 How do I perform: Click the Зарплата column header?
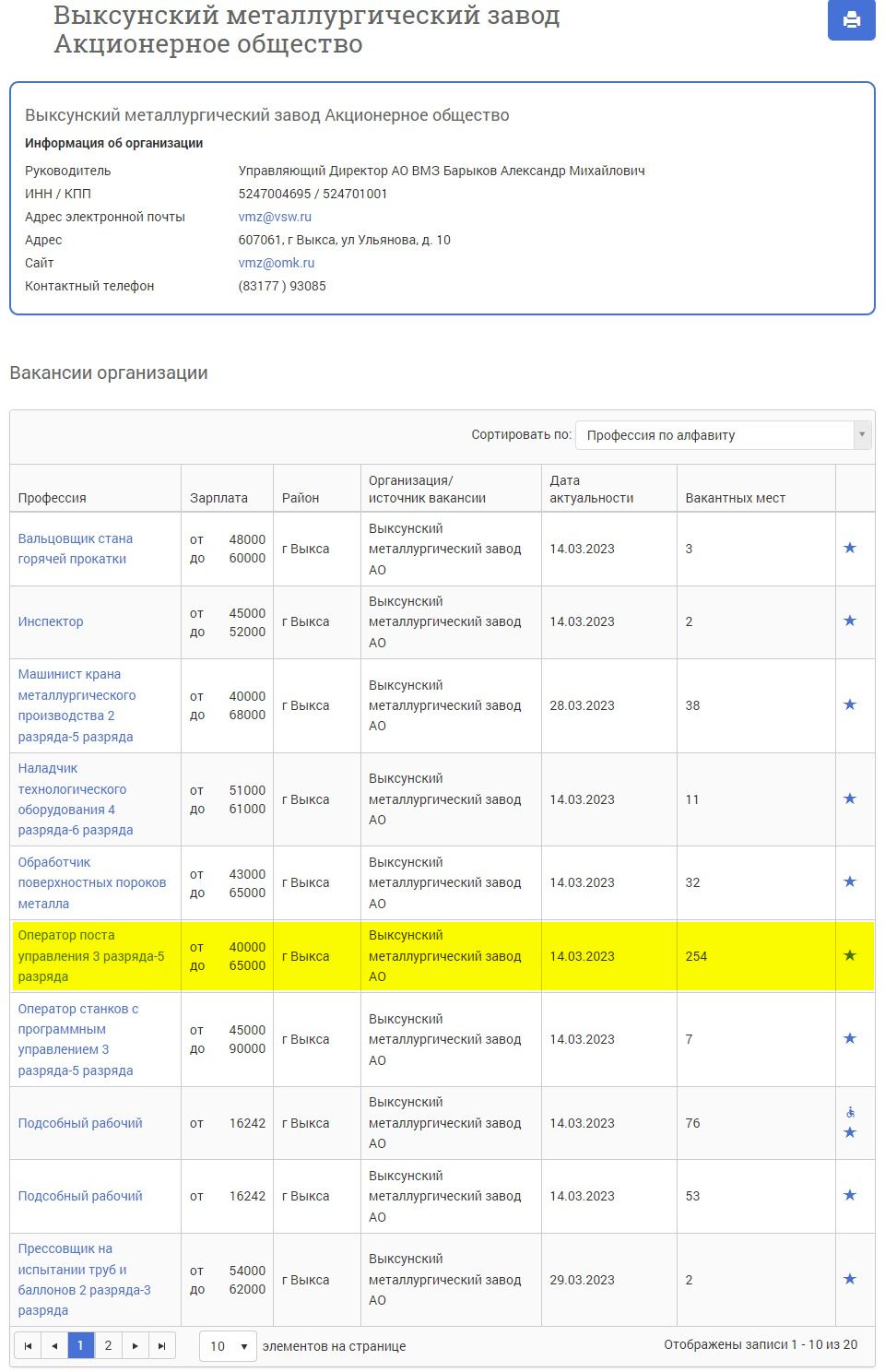pos(218,498)
